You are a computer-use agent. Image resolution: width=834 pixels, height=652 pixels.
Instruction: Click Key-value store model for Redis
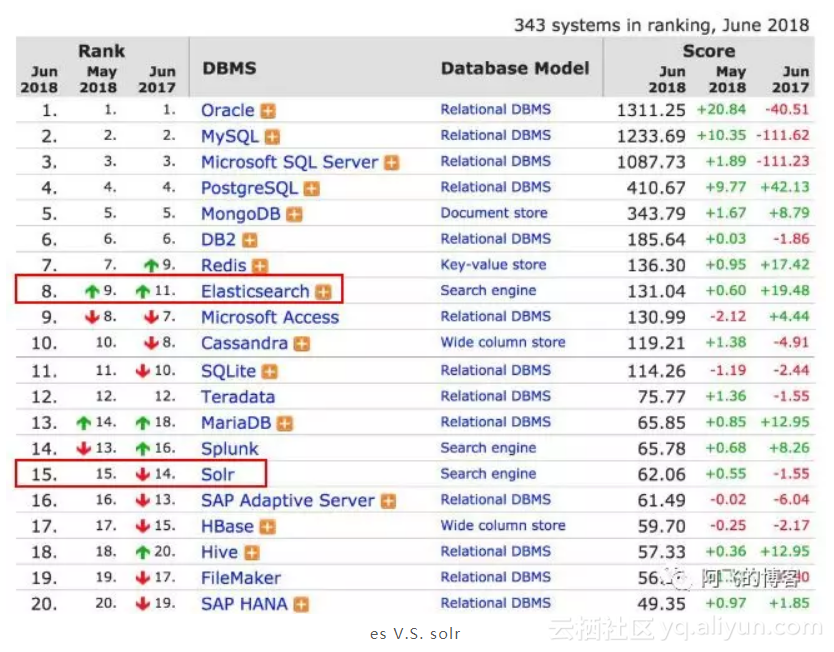(x=493, y=265)
